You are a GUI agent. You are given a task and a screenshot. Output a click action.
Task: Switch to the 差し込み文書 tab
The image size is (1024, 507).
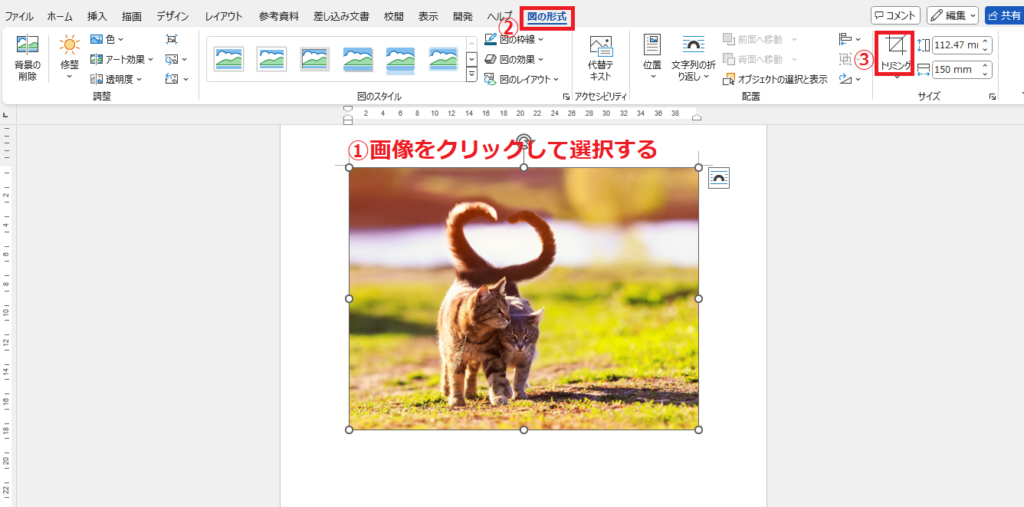(341, 16)
